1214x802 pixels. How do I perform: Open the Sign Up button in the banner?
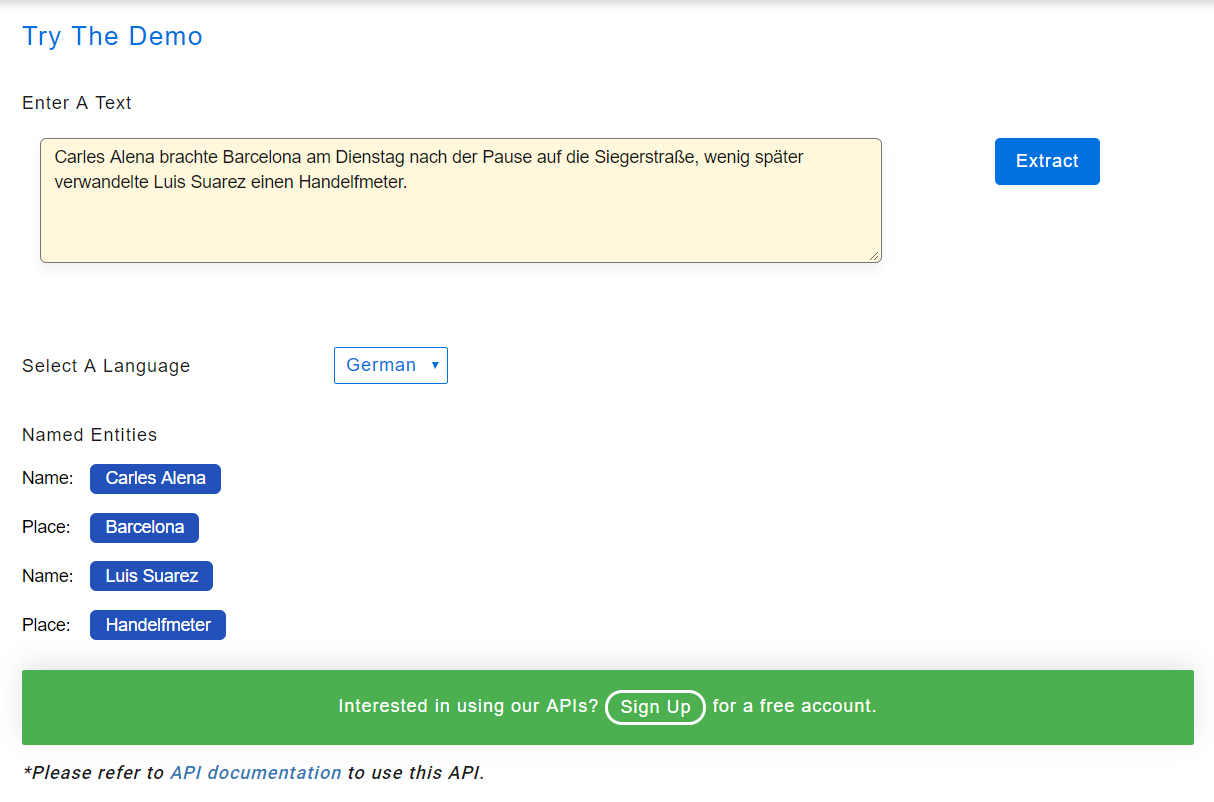pyautogui.click(x=655, y=707)
